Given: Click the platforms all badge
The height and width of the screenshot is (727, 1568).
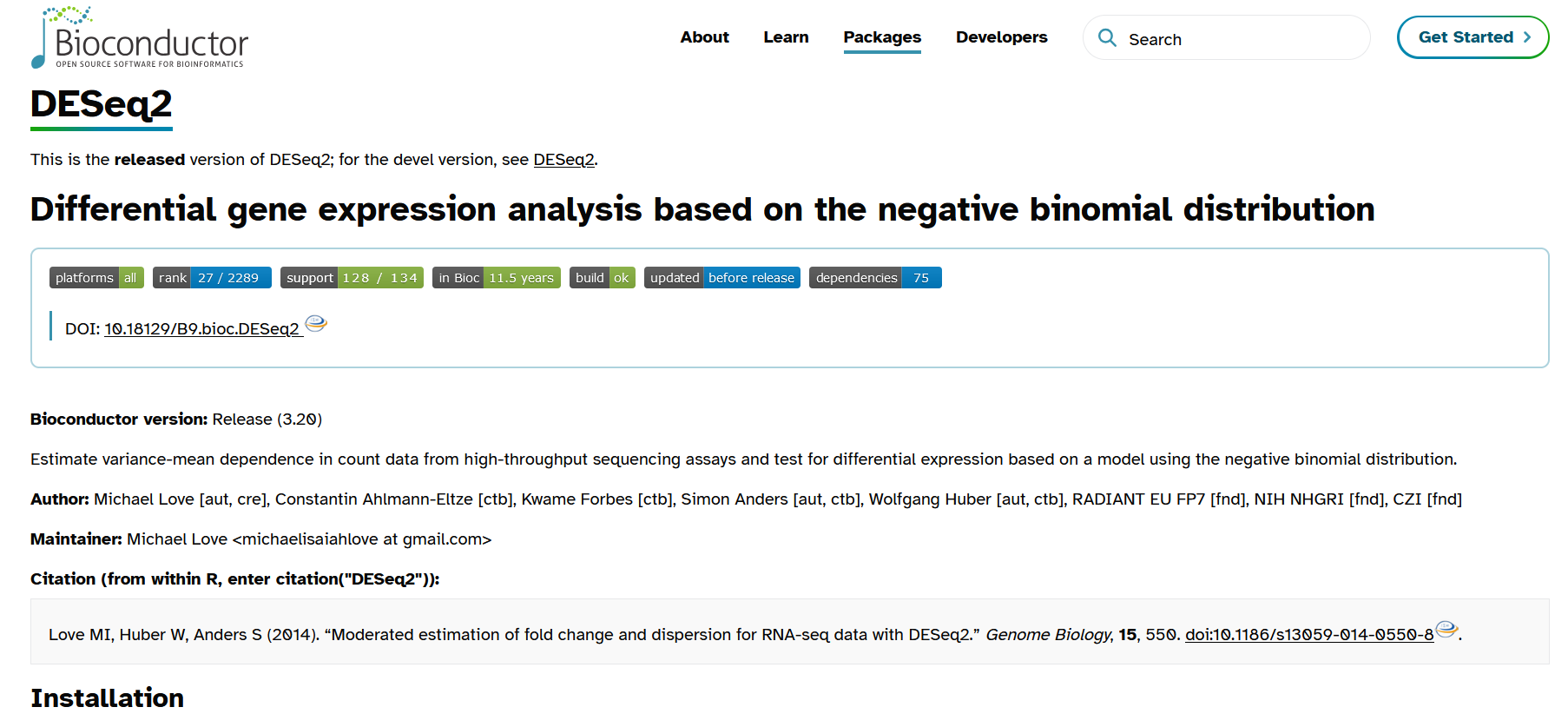Looking at the screenshot, I should 96,277.
